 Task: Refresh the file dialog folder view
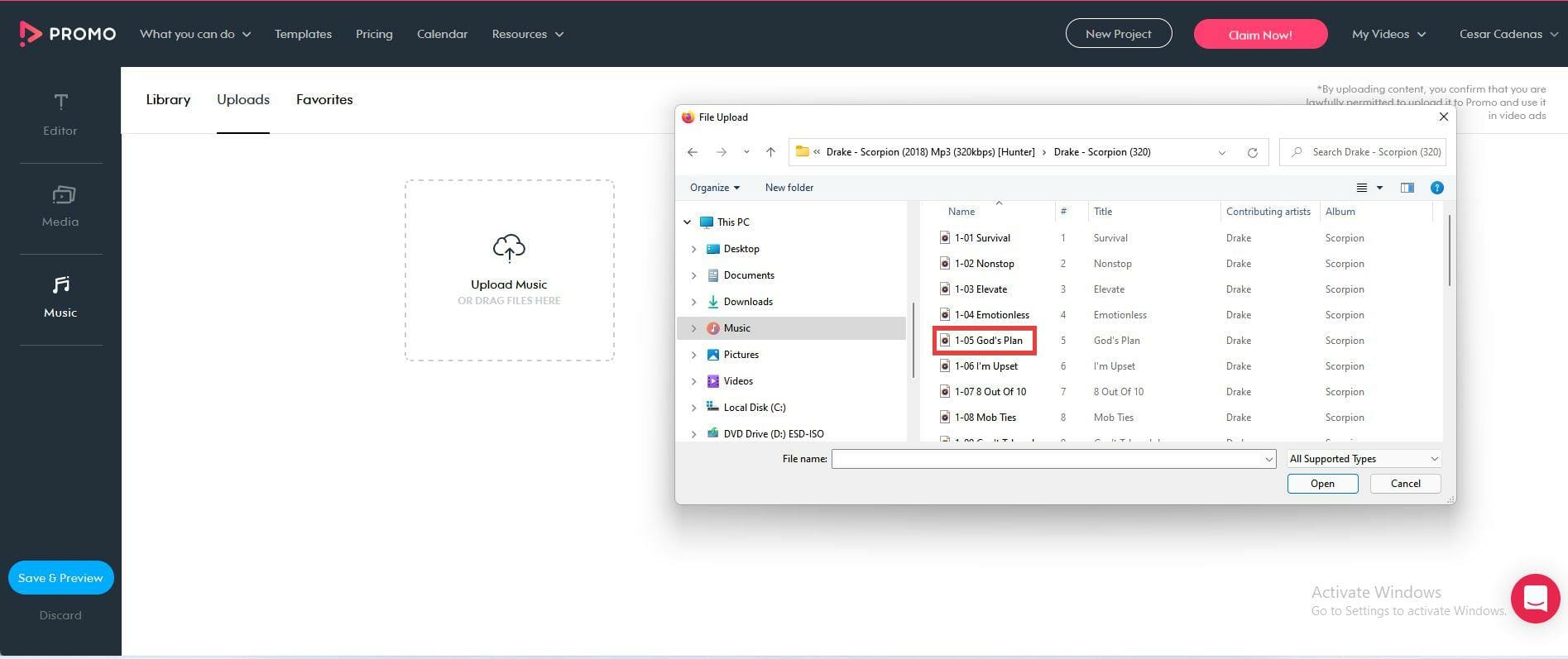pyautogui.click(x=1252, y=152)
